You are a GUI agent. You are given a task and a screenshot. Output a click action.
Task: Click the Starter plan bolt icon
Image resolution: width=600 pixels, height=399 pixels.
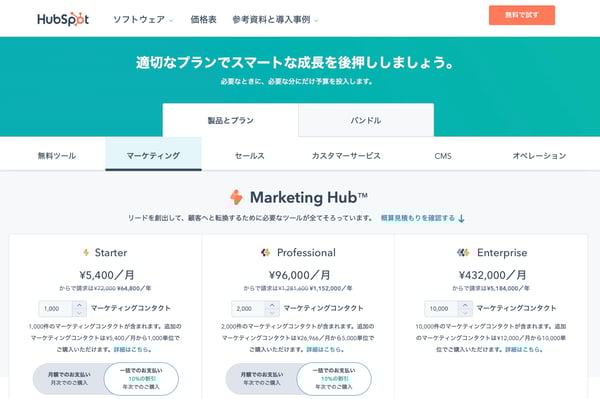pos(86,252)
